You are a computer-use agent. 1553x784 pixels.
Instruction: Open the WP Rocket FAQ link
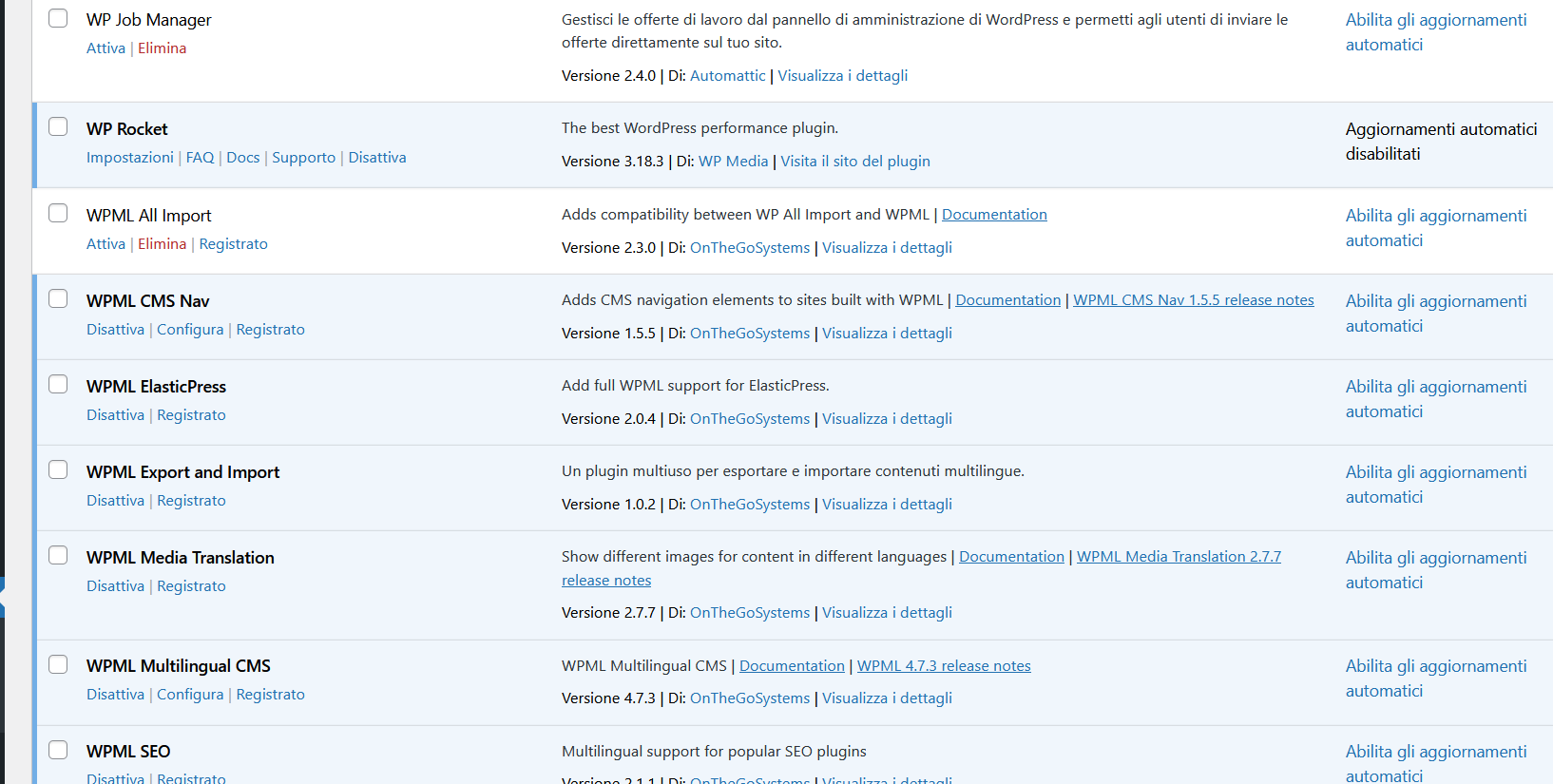tap(200, 158)
